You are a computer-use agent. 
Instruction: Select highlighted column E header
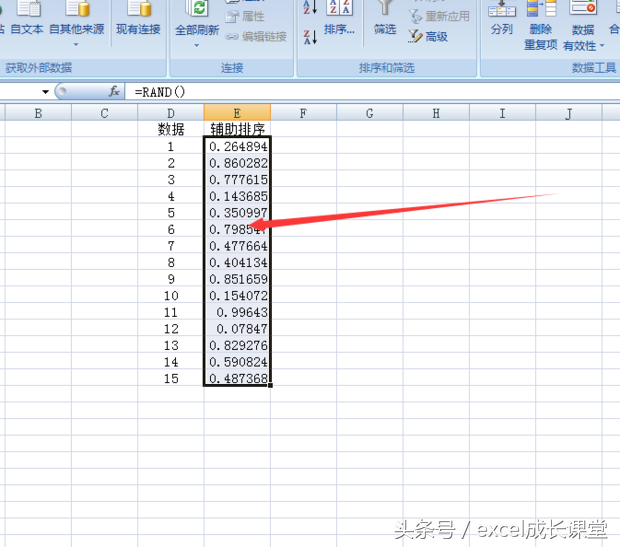[237, 113]
